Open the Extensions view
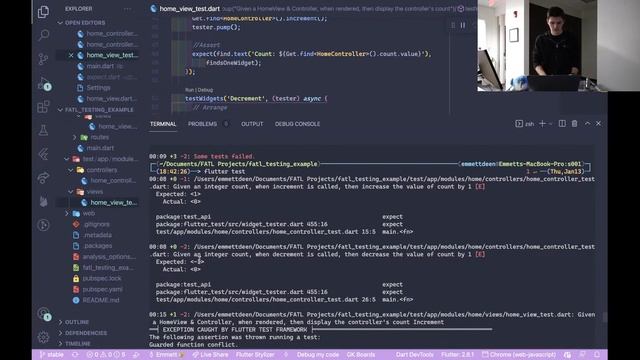This screenshot has height=360, width=640. point(43,107)
